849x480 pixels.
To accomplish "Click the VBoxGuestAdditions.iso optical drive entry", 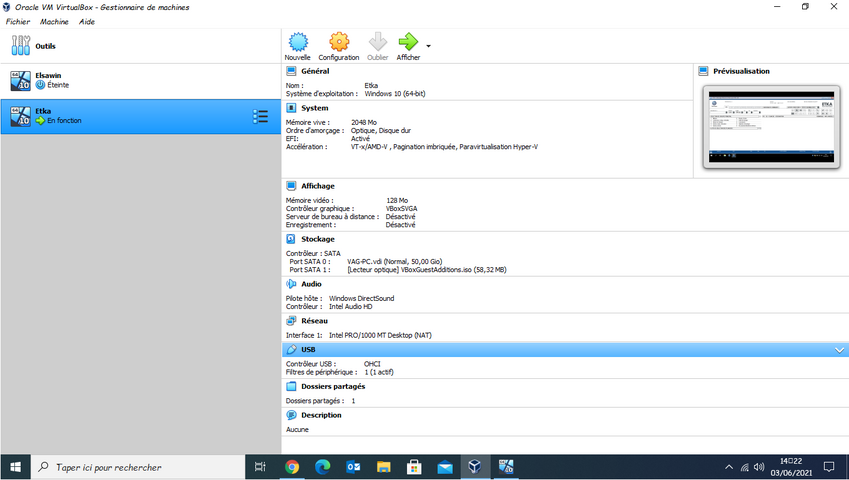I will [427, 269].
